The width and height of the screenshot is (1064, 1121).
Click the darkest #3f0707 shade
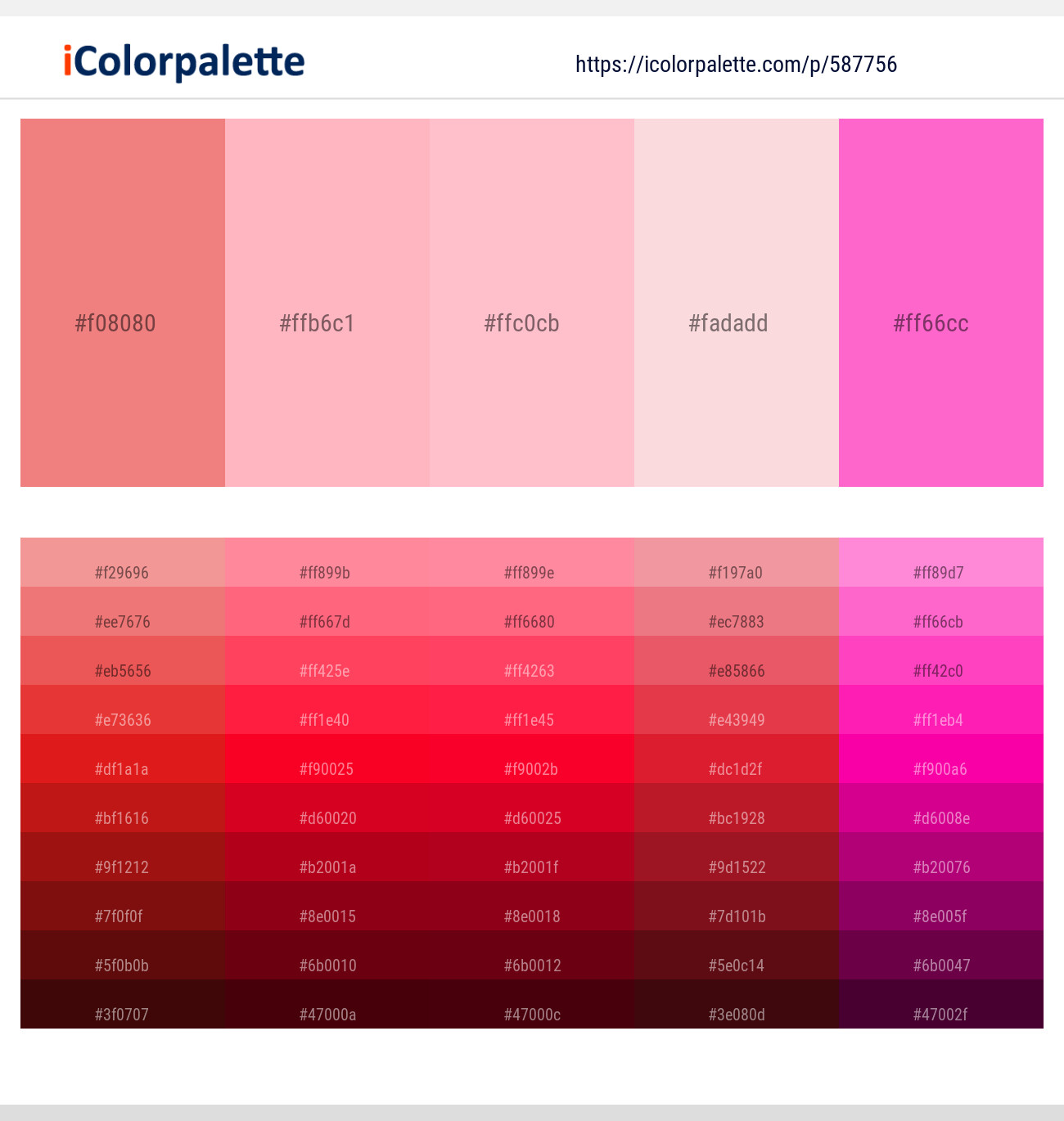(123, 1015)
